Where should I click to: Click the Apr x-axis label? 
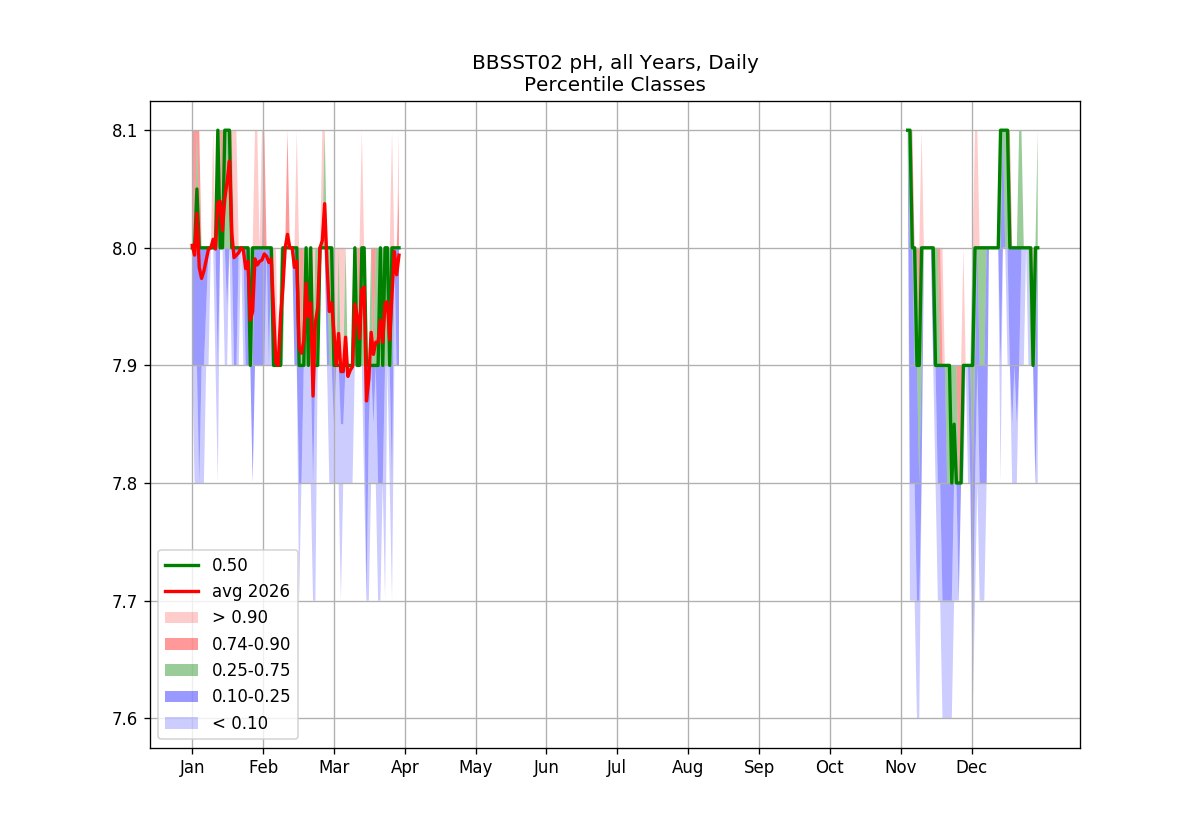click(405, 768)
